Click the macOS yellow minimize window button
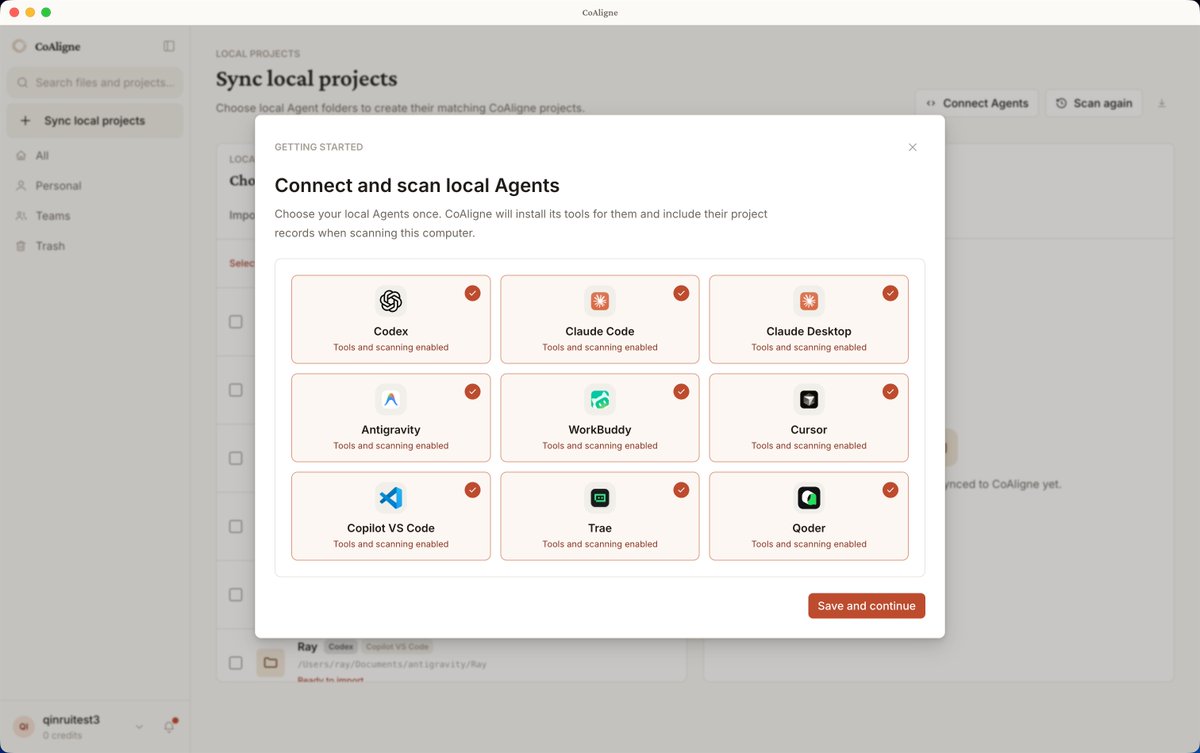 30,12
